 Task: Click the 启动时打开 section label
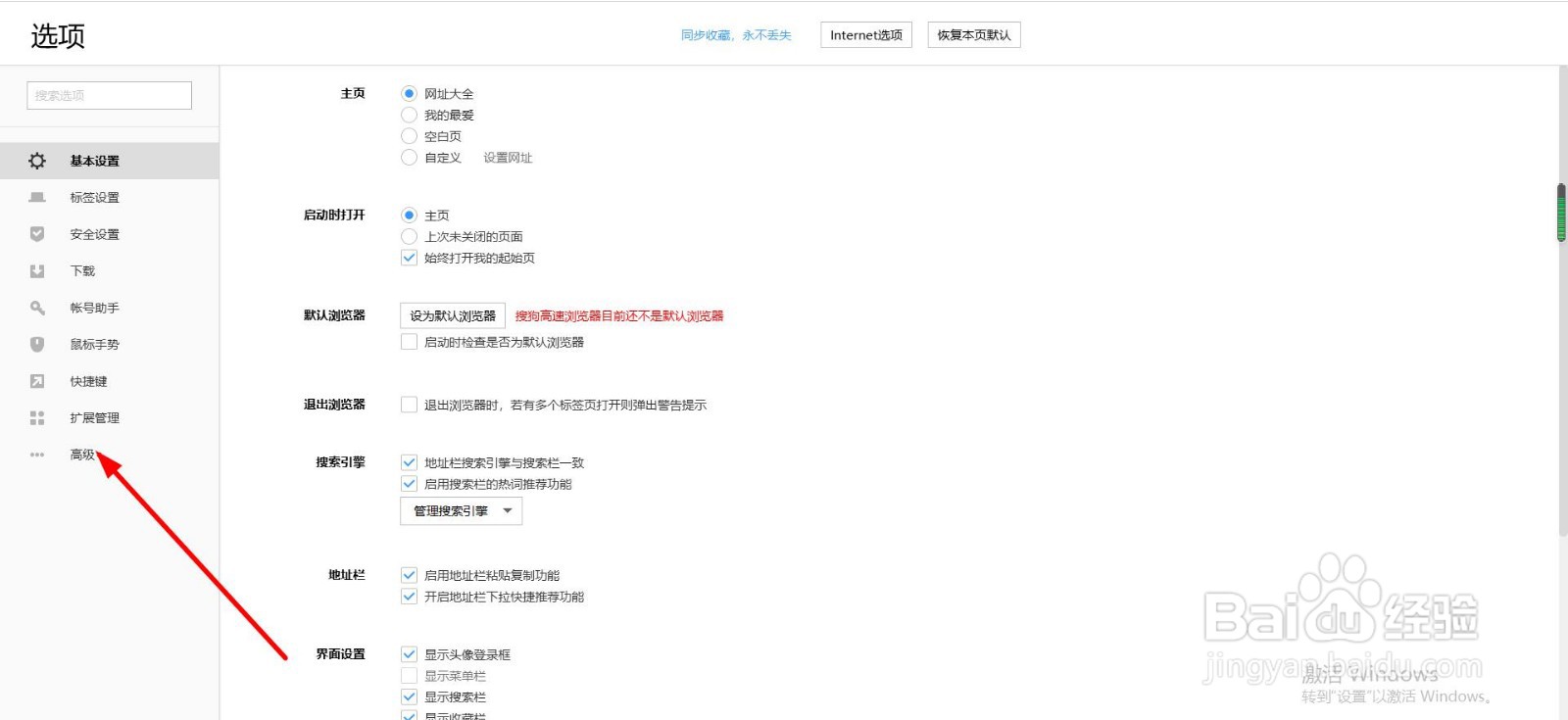tap(334, 216)
